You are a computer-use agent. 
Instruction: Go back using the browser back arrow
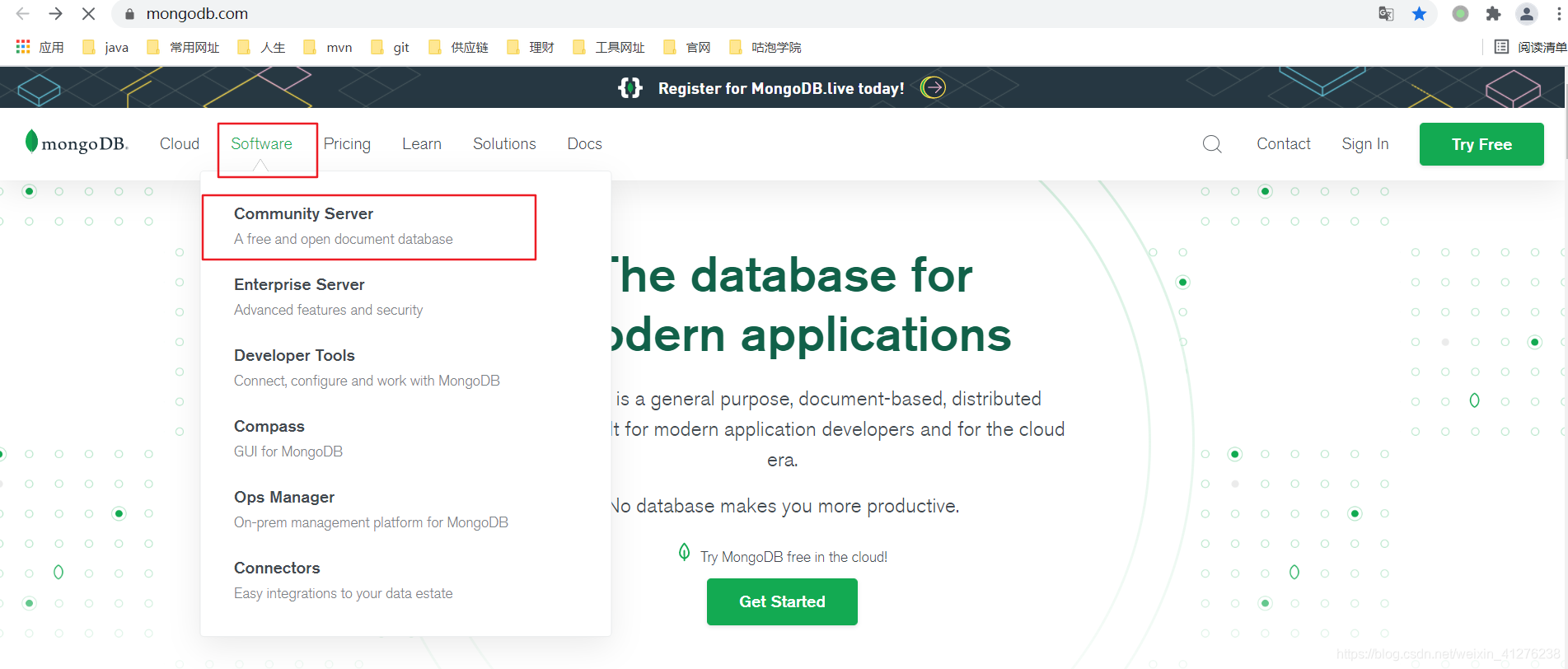[x=22, y=13]
